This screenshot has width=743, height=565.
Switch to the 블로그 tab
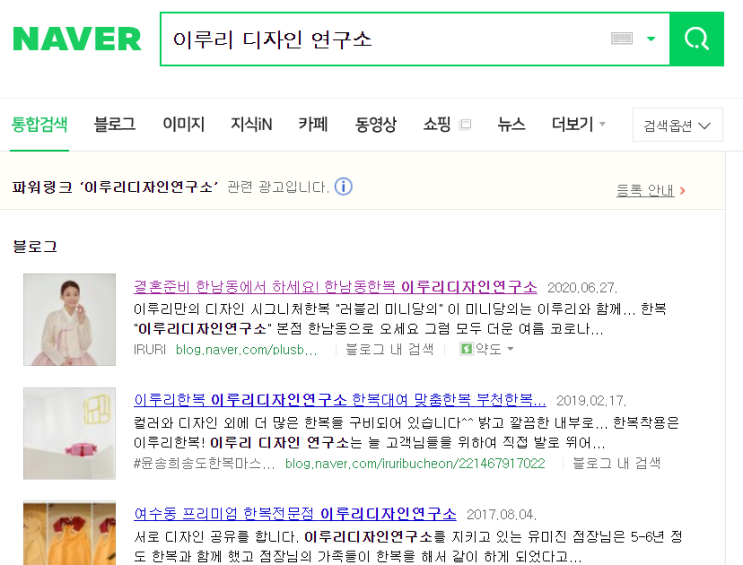tap(115, 124)
